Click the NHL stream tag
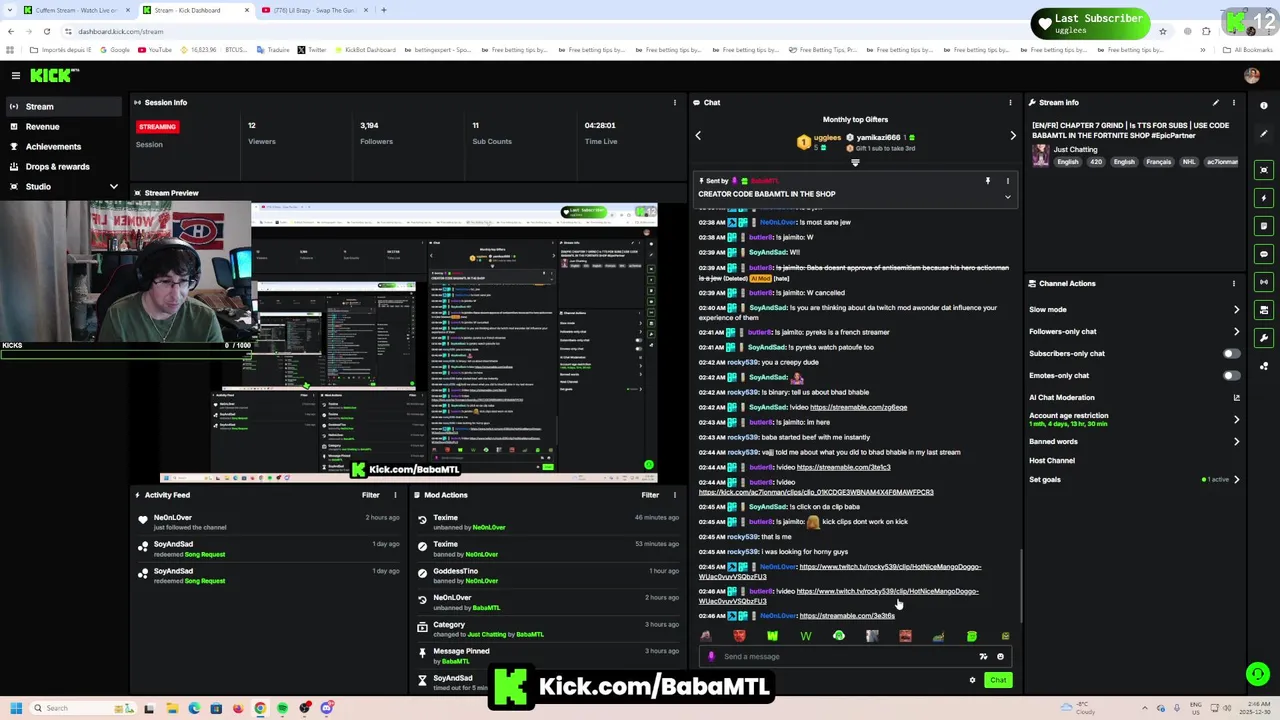This screenshot has height=720, width=1280. point(1189,162)
